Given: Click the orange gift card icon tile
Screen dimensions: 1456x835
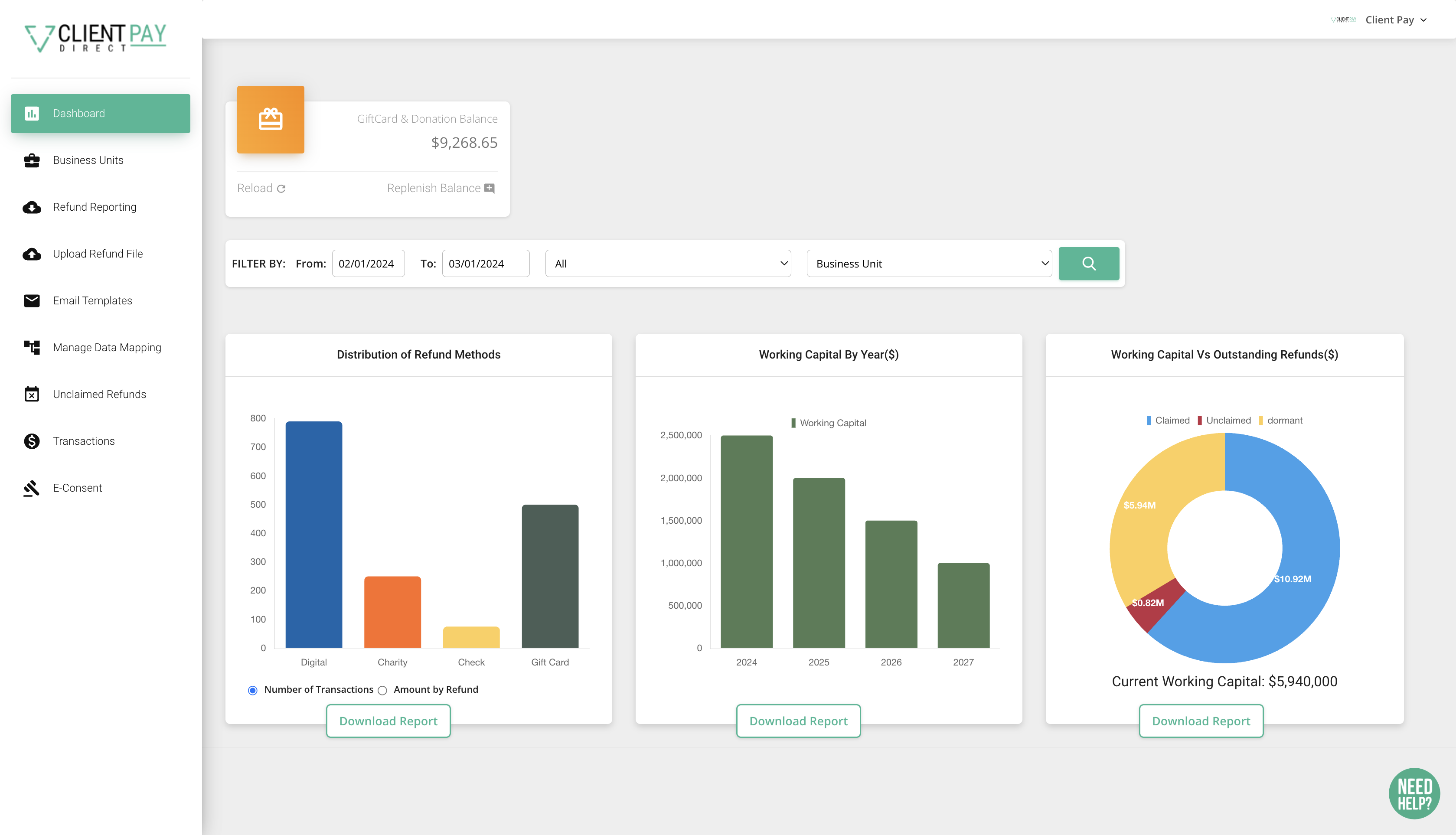Looking at the screenshot, I should pos(271,119).
